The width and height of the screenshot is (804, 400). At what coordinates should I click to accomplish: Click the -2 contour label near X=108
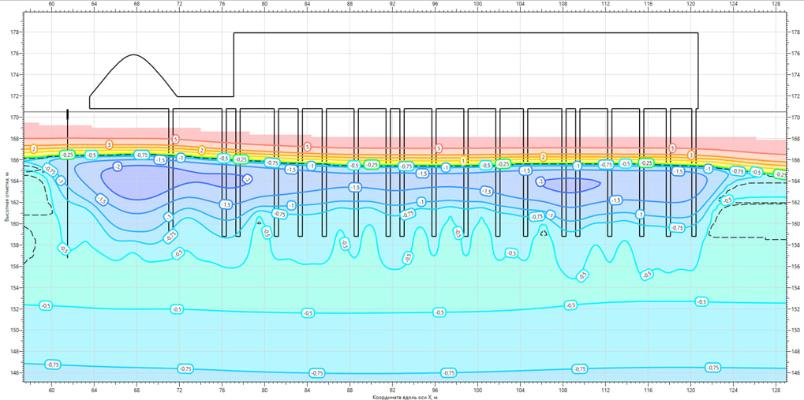click(x=541, y=182)
